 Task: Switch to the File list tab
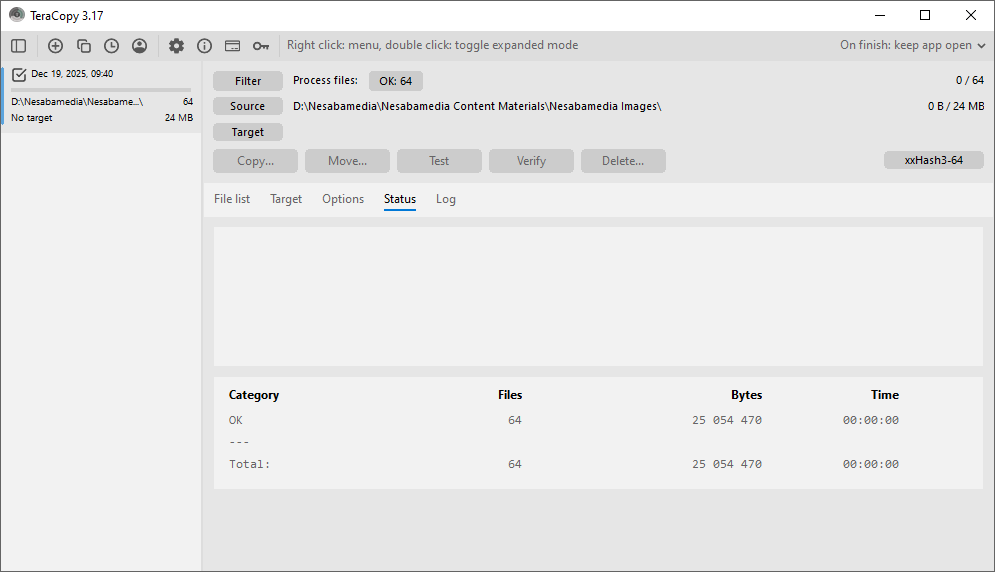click(232, 199)
